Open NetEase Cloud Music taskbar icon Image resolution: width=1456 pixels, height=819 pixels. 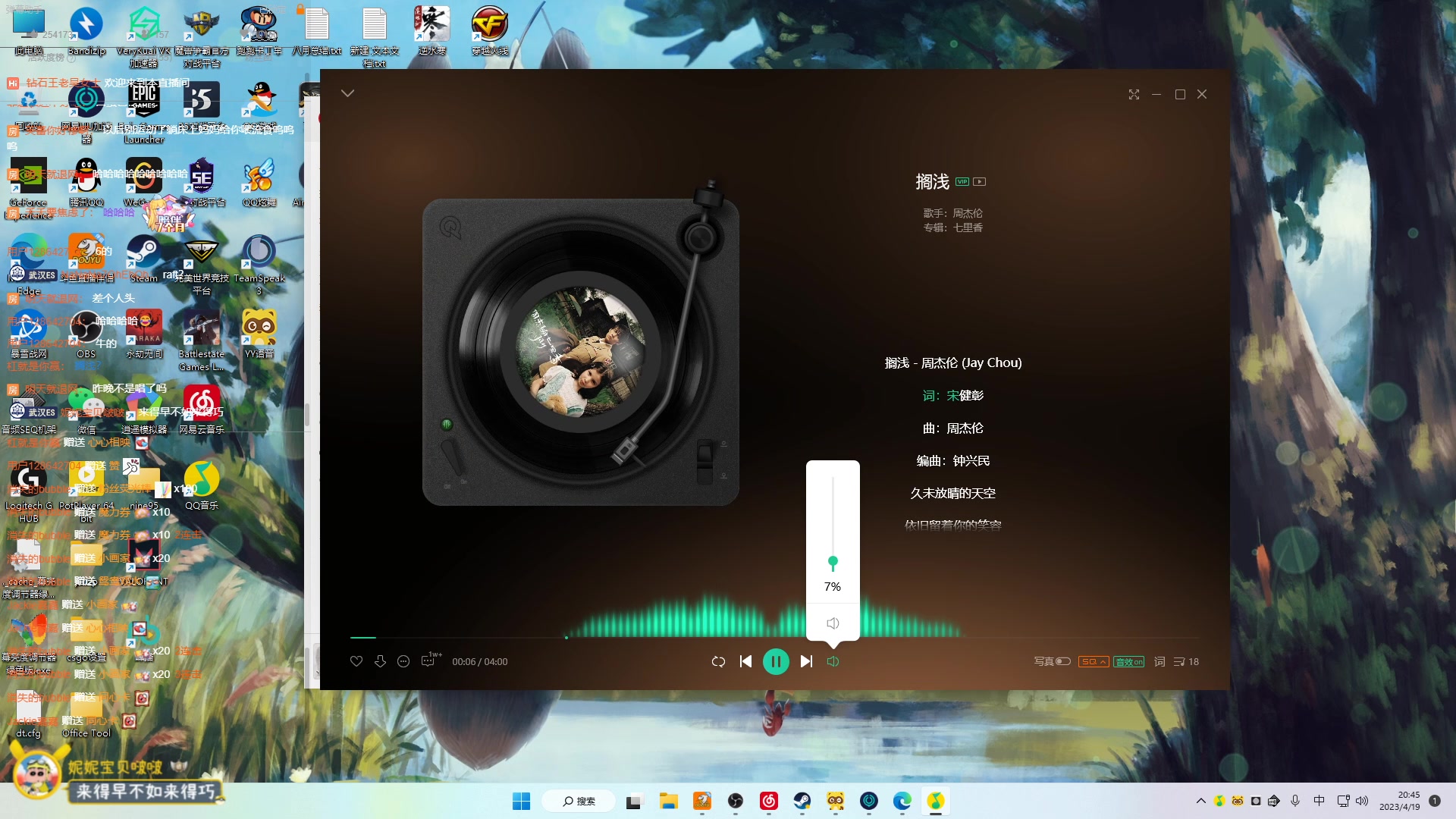pos(769,801)
